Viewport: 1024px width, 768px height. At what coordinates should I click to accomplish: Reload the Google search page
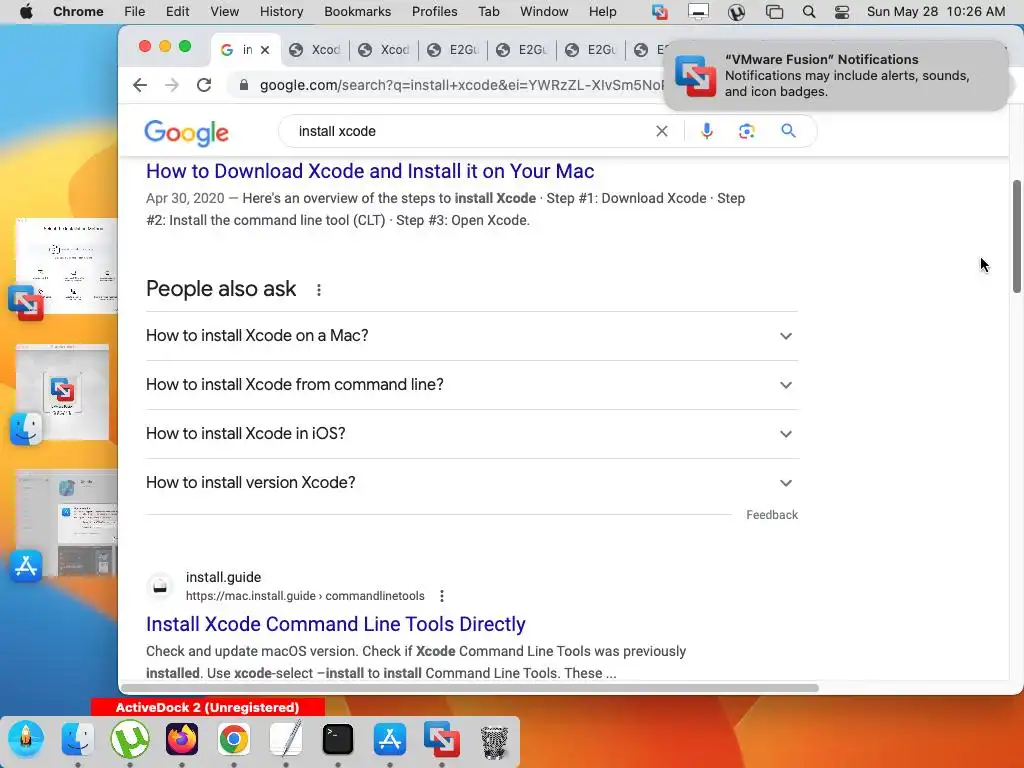(204, 85)
